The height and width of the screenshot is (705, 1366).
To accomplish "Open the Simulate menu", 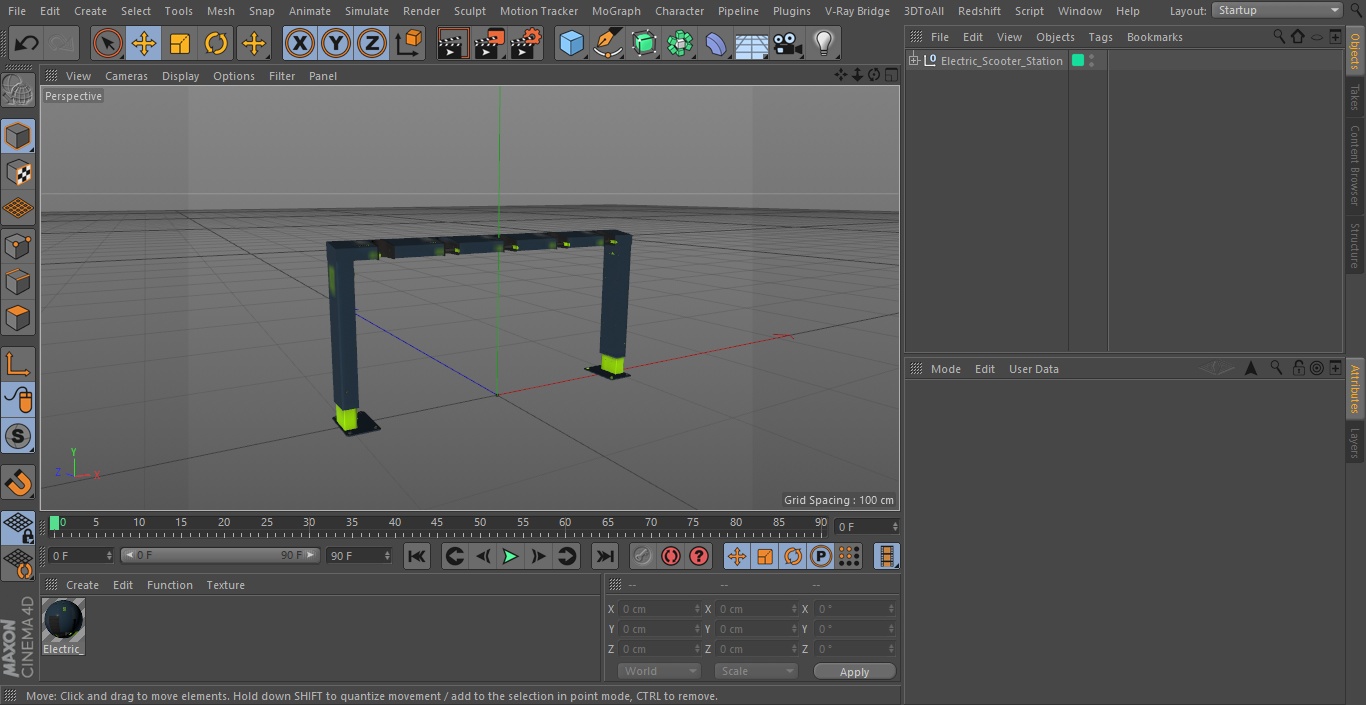I will (366, 11).
